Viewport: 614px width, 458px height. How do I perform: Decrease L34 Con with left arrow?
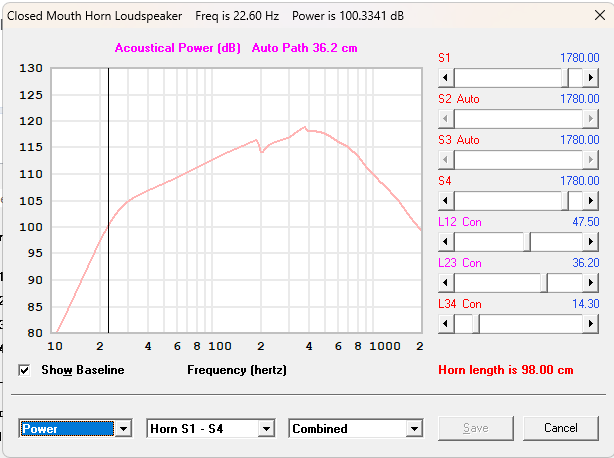[446, 324]
